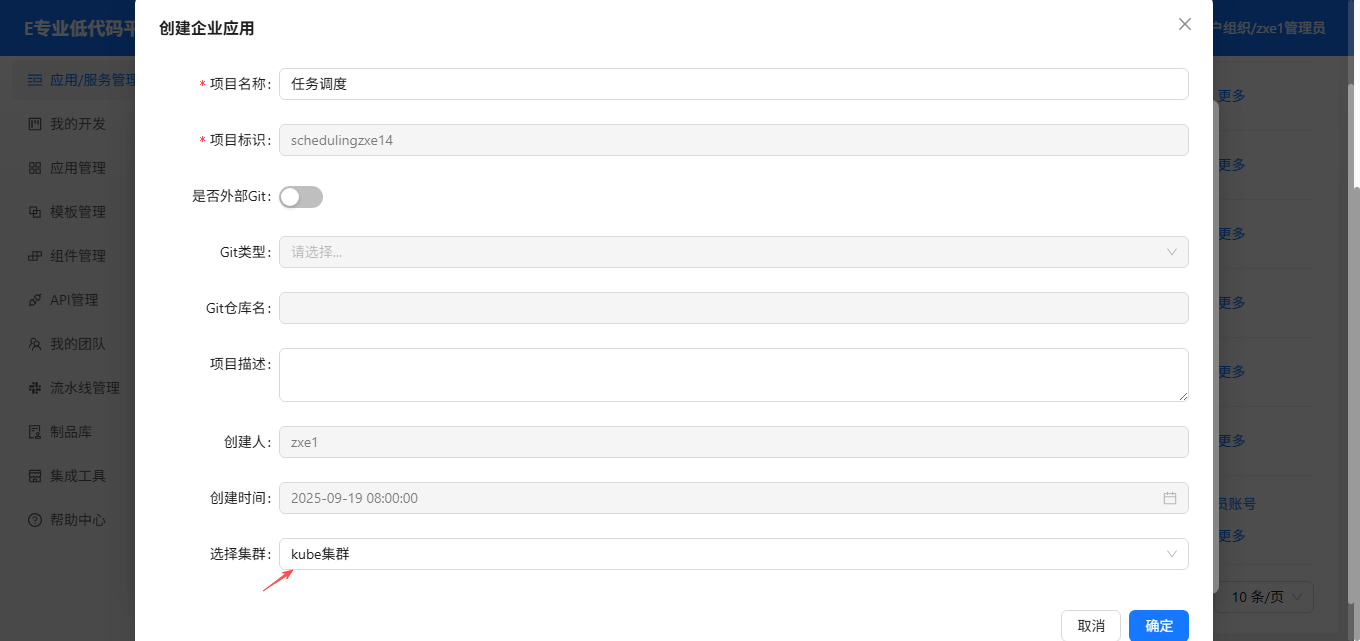Toggle the 是否外部Git switch
1360x641 pixels.
click(x=301, y=197)
